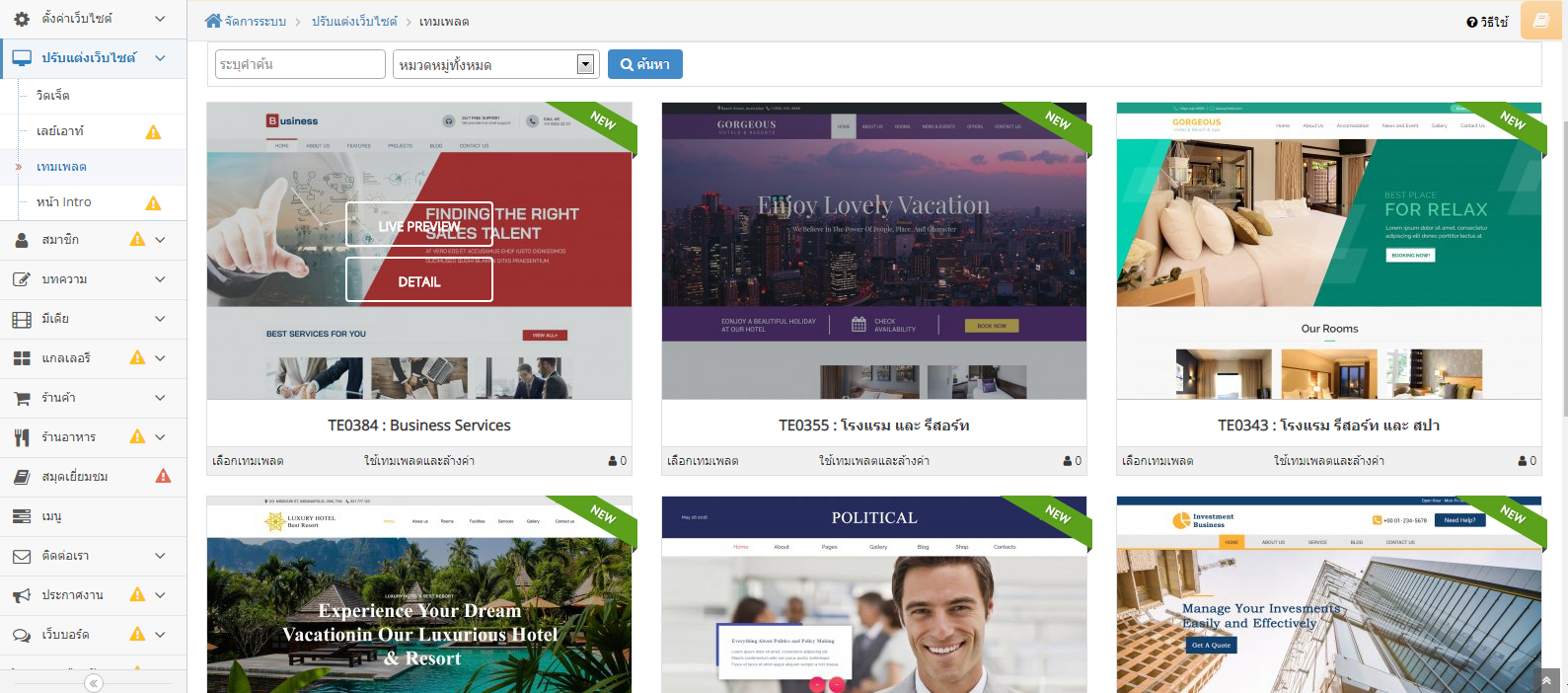1568x693 pixels.
Task: Expand the เว็บบอร์ด section chevron
Action: 160,635
